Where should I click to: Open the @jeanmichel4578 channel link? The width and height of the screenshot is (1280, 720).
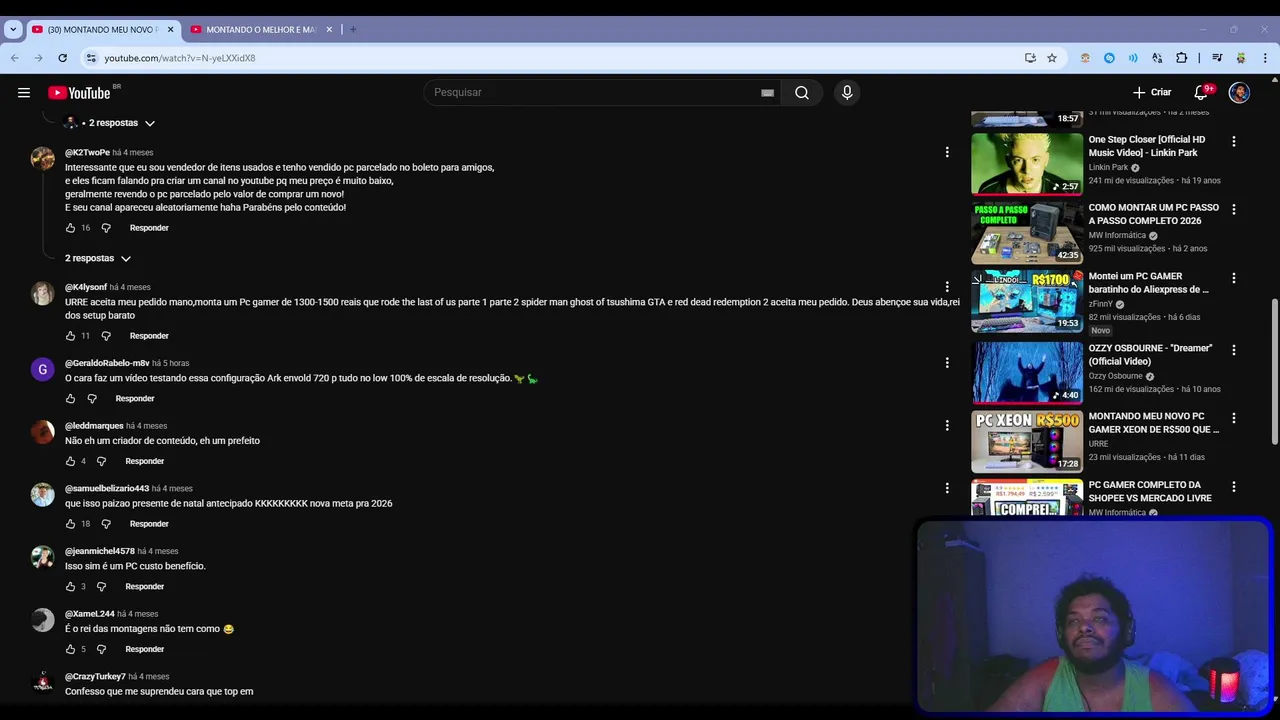100,551
